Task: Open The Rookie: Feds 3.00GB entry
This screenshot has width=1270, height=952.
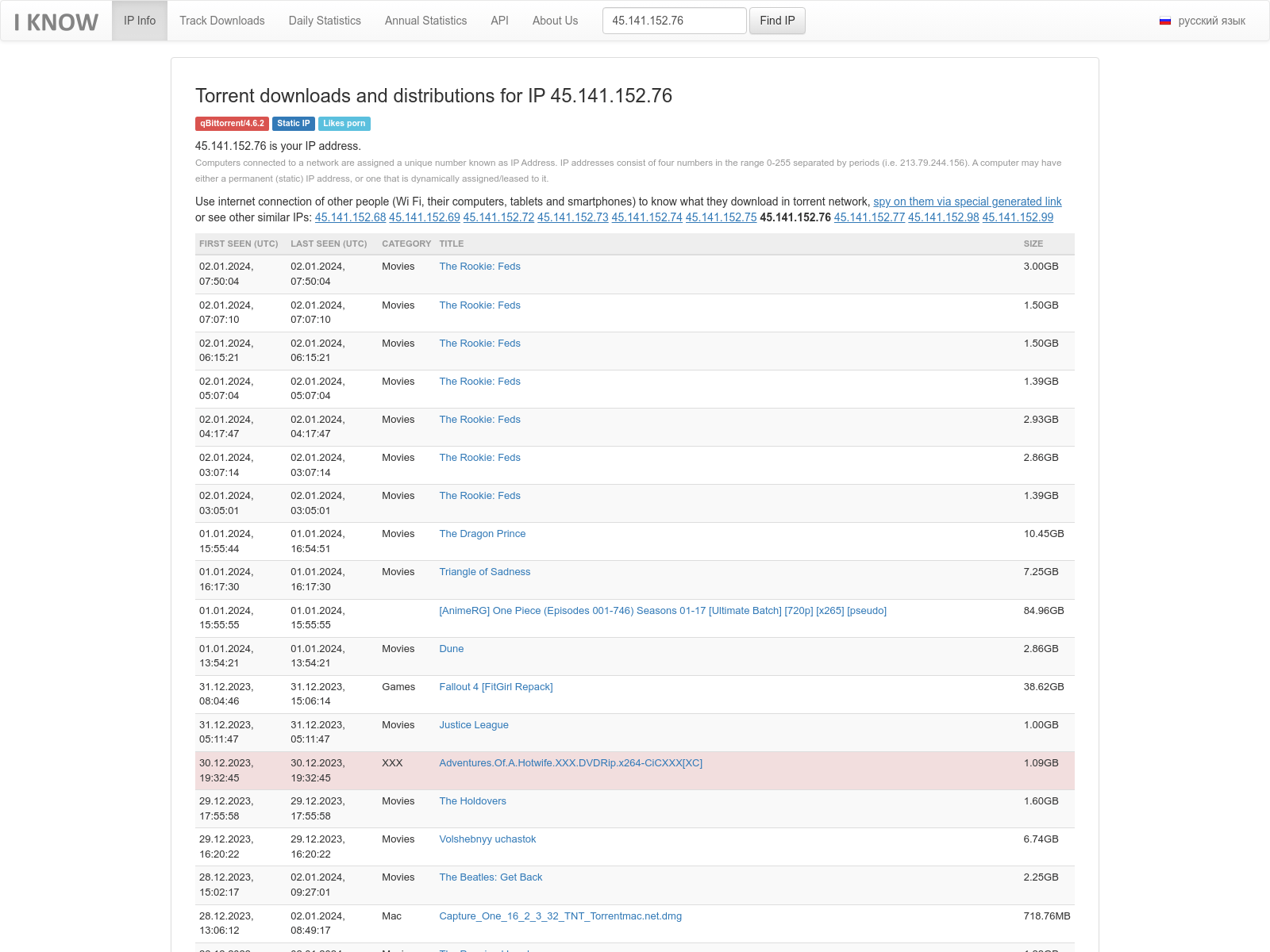Action: tap(480, 267)
